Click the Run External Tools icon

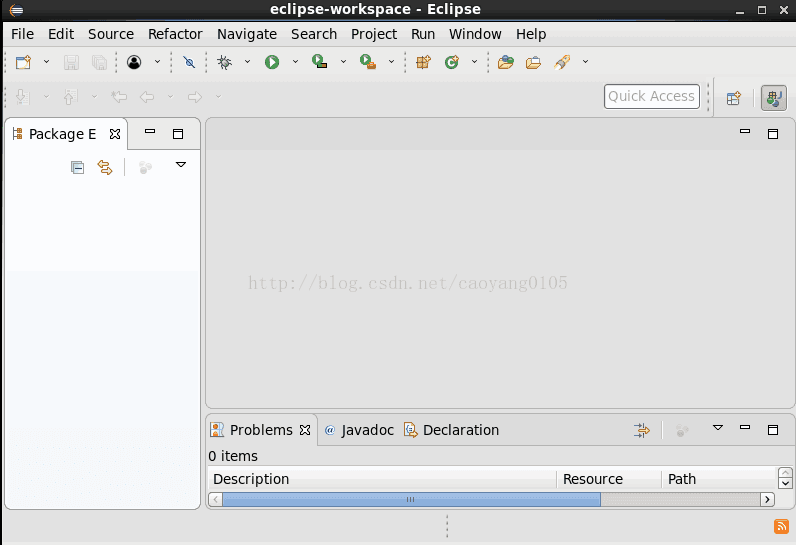point(368,62)
